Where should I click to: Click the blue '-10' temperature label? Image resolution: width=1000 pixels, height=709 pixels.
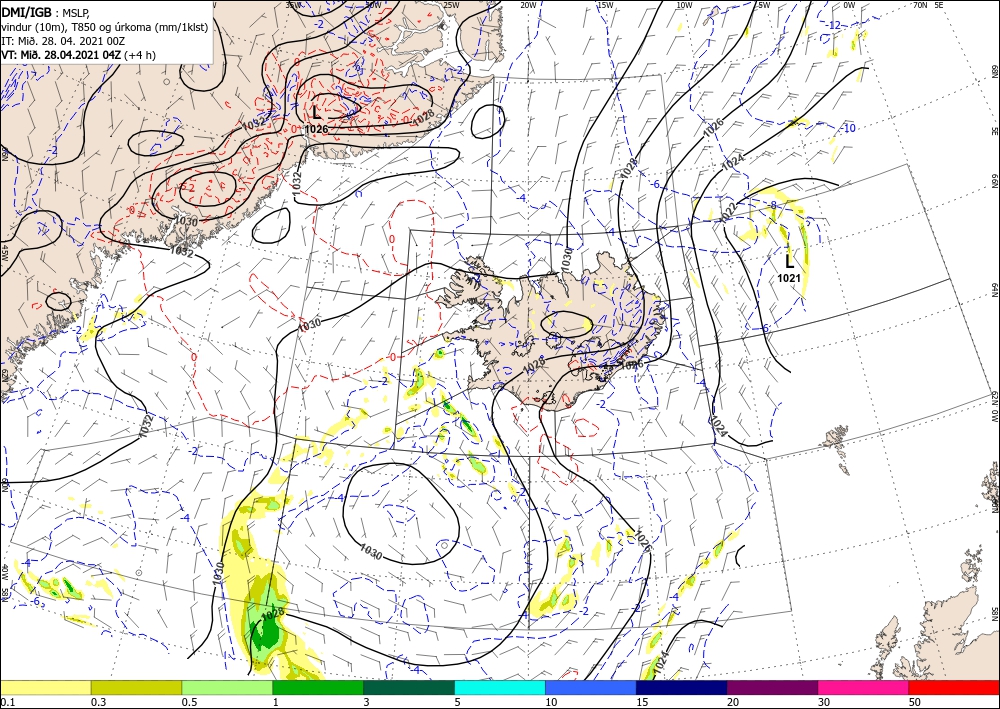click(x=848, y=129)
